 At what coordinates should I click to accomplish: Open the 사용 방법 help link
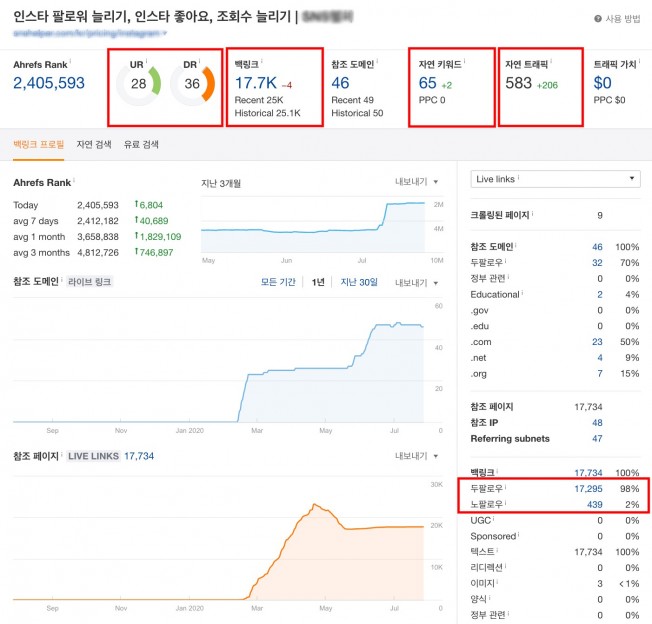(622, 19)
